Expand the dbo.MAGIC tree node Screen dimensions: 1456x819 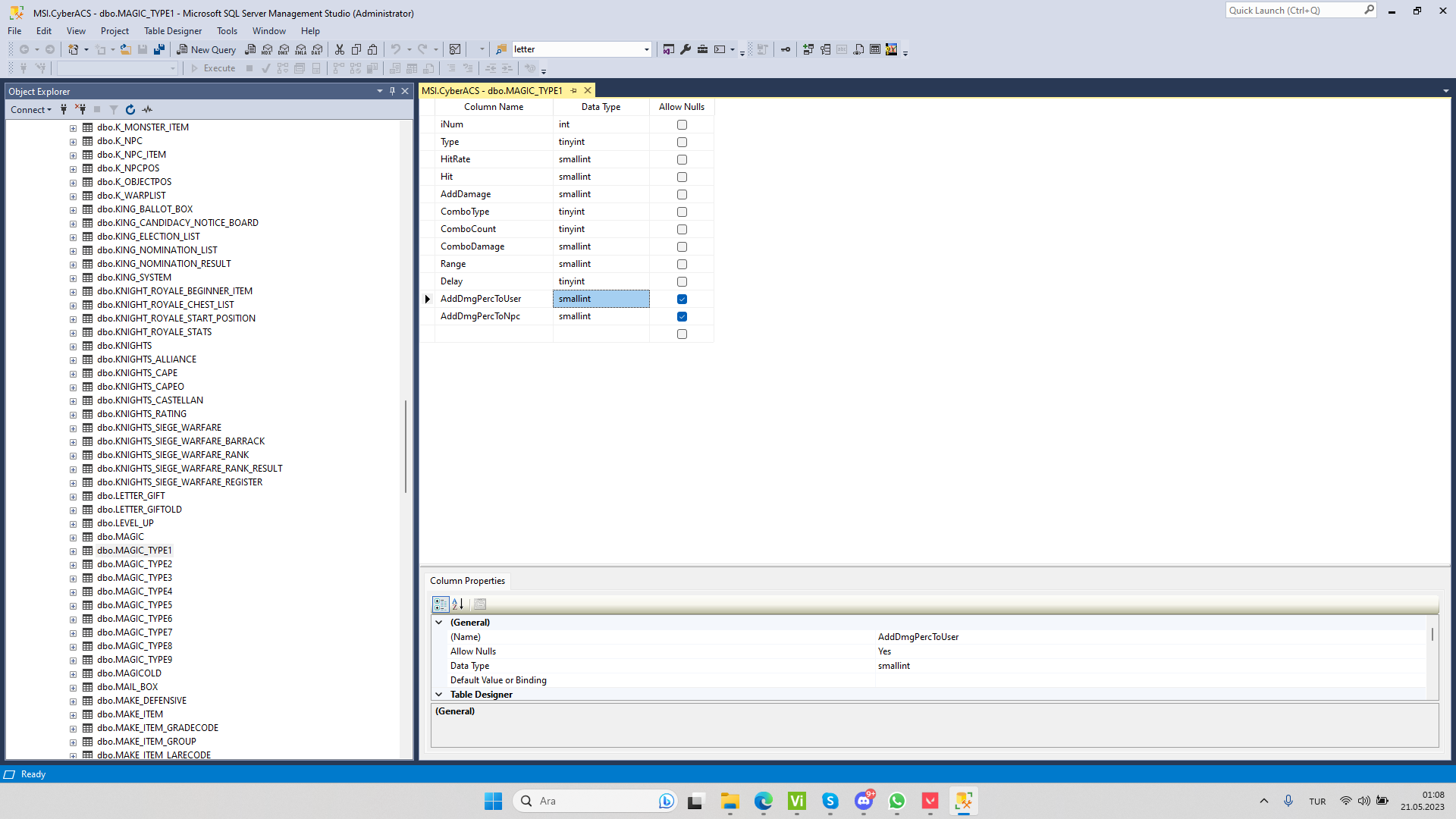74,538
